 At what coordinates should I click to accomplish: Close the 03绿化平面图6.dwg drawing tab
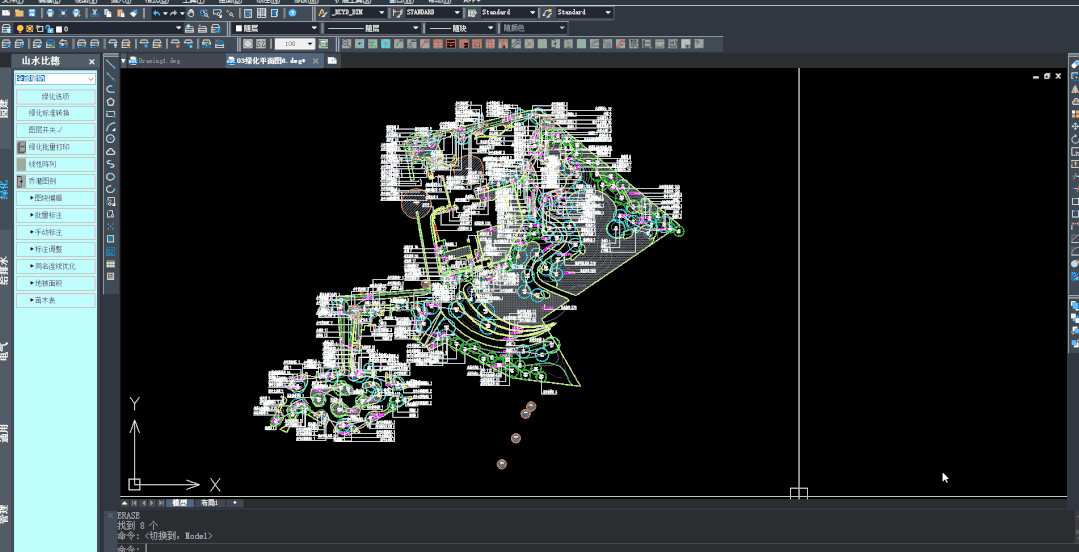tap(314, 61)
